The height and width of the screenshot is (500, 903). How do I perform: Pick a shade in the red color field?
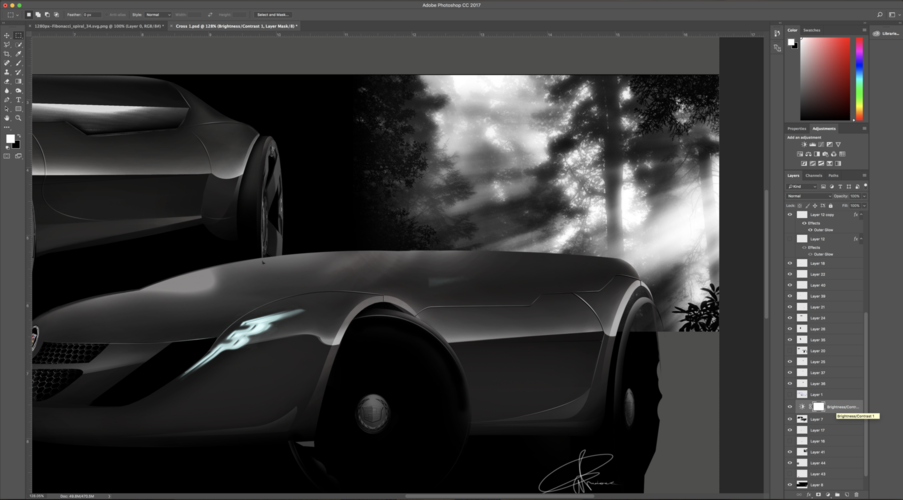point(825,78)
